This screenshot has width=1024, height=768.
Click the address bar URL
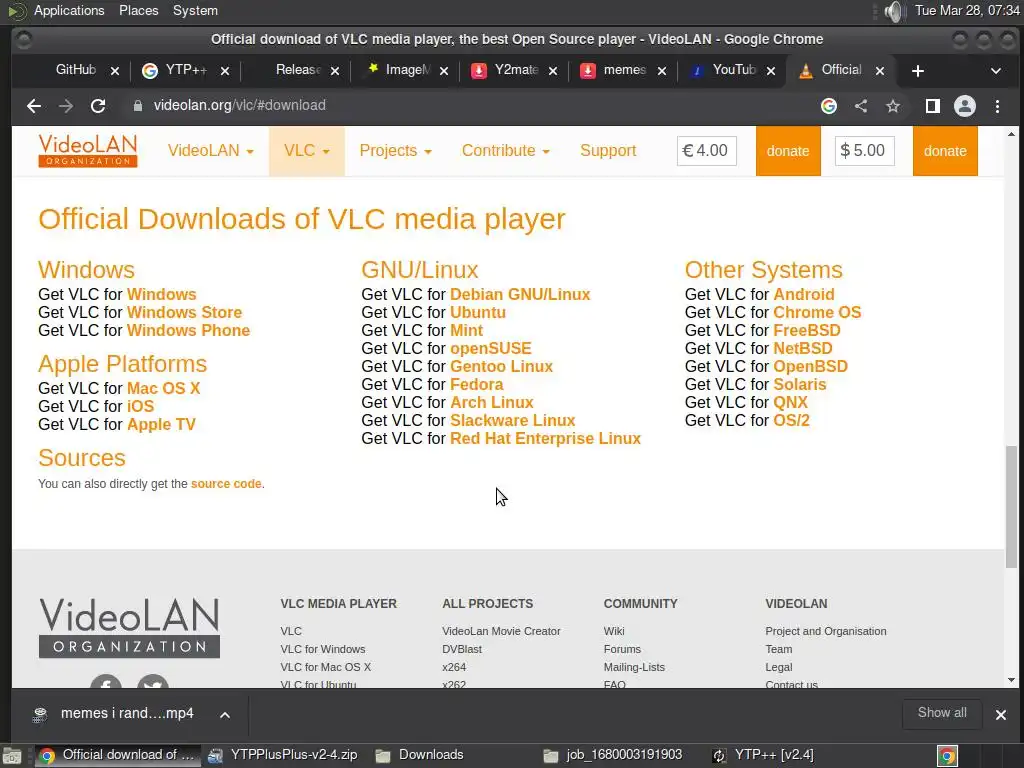pos(240,106)
